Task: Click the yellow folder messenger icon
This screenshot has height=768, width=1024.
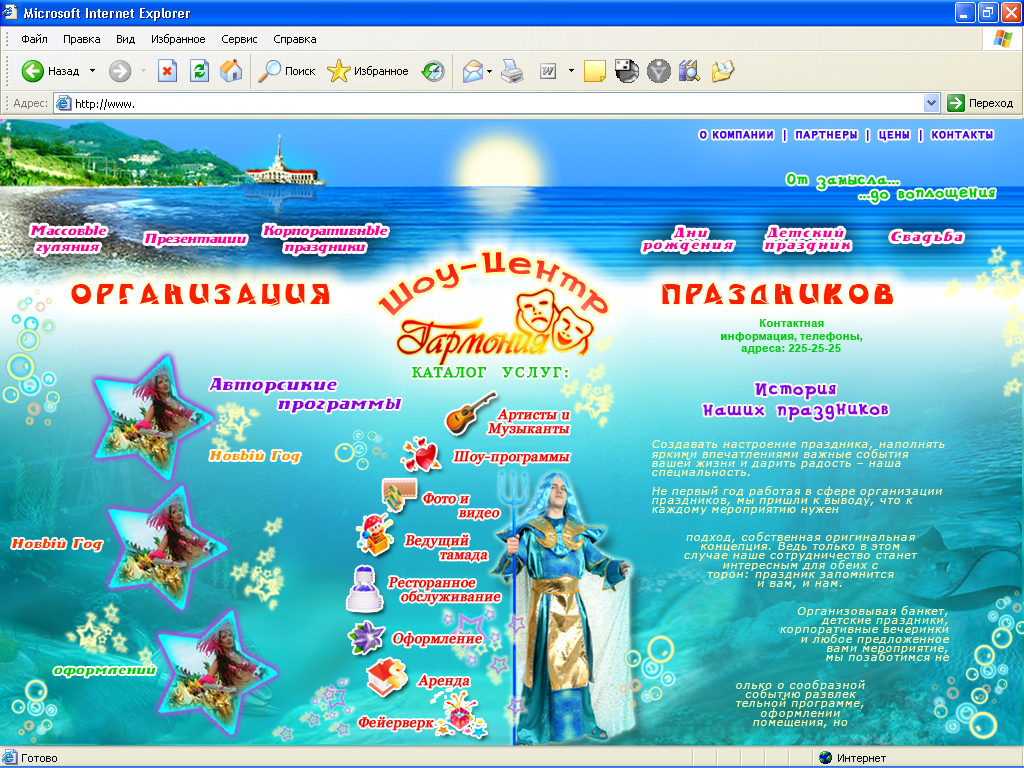Action: click(722, 71)
